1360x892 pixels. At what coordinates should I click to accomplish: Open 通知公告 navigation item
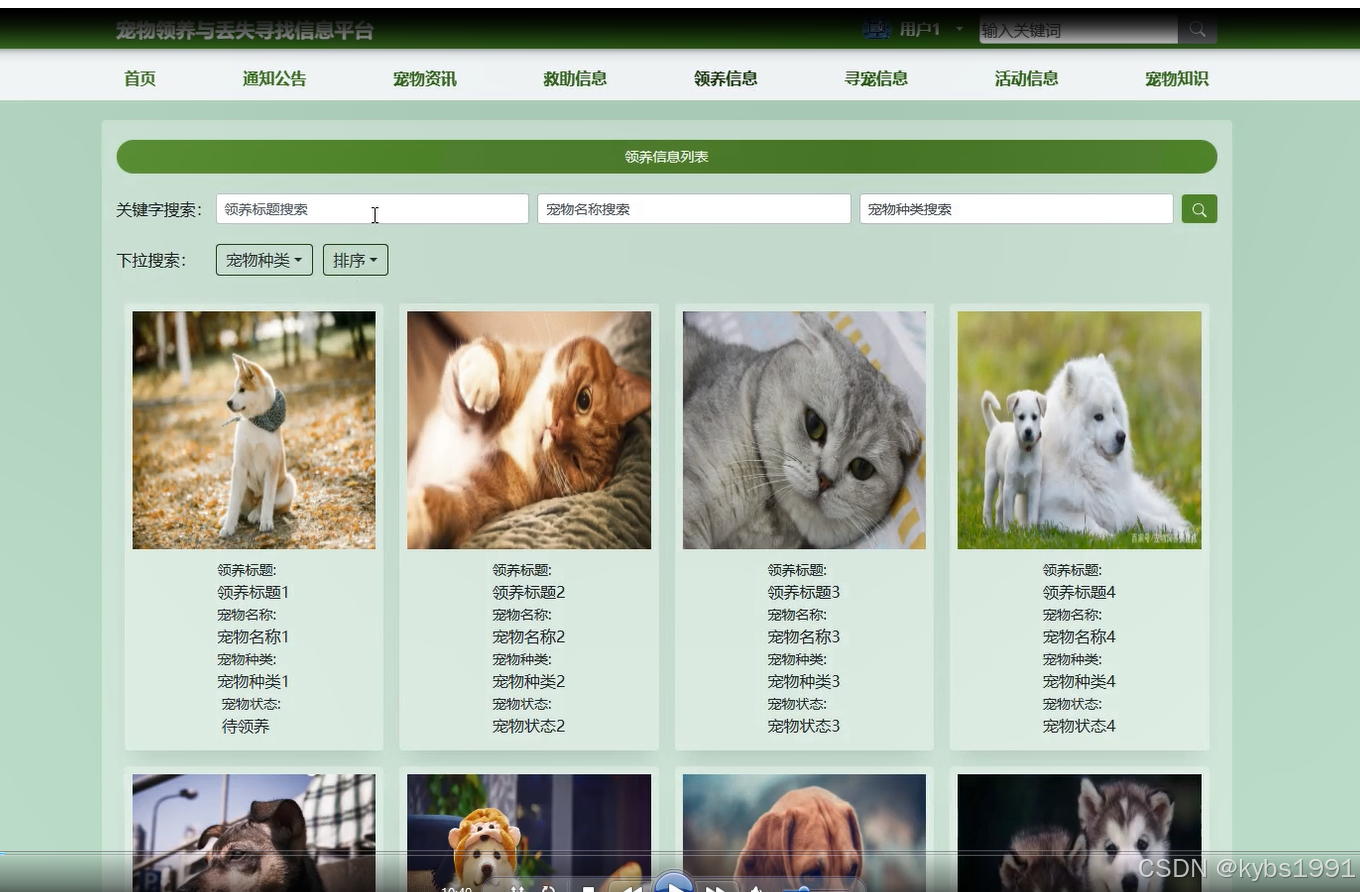pyautogui.click(x=274, y=79)
